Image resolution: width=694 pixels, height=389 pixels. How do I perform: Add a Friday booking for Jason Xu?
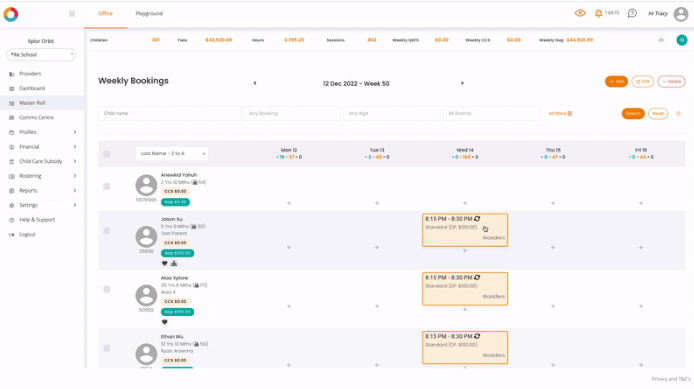(641, 247)
